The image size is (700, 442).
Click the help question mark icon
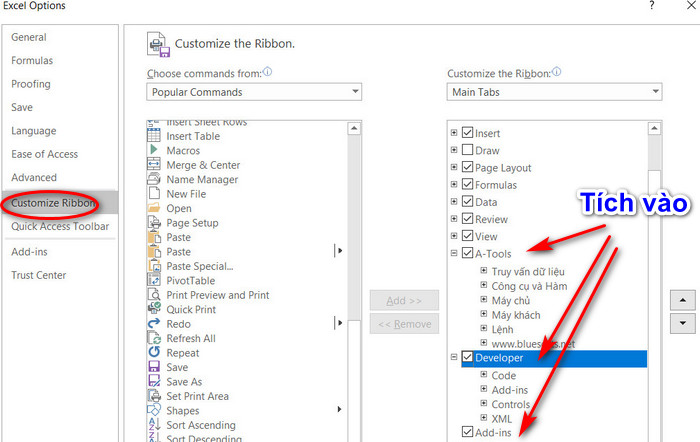(652, 5)
